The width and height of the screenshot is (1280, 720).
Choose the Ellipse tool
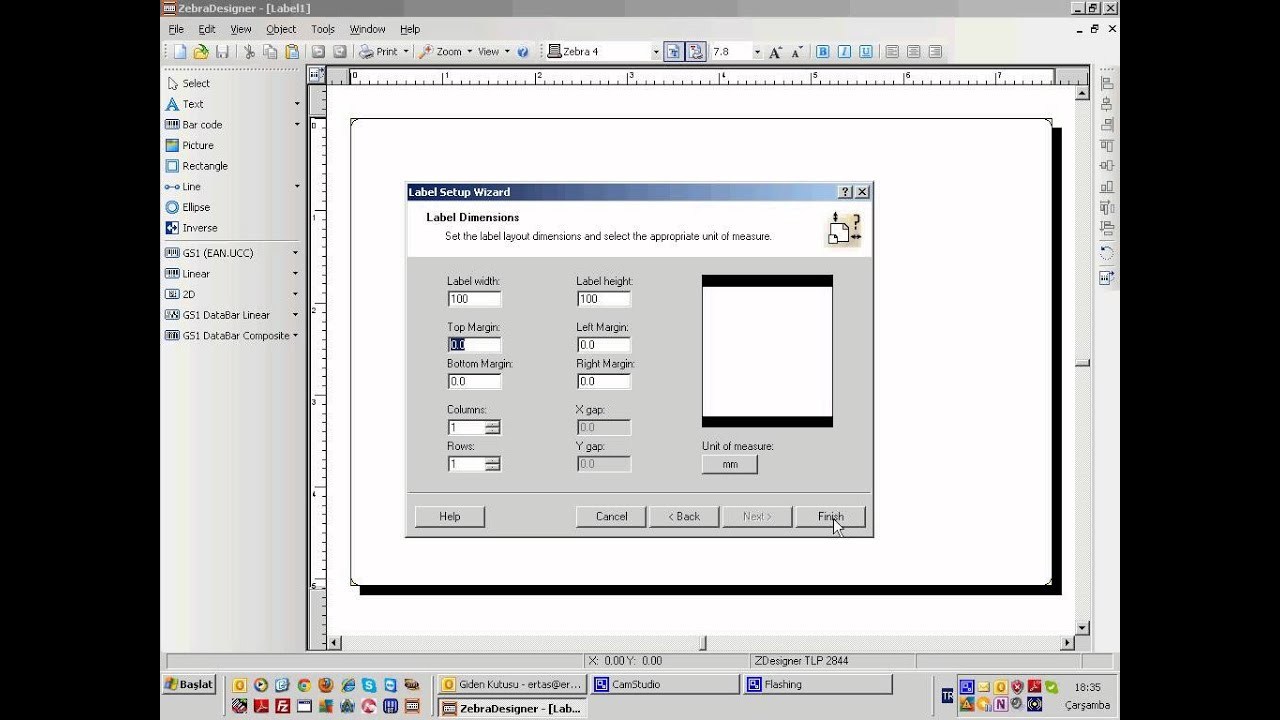[x=188, y=207]
